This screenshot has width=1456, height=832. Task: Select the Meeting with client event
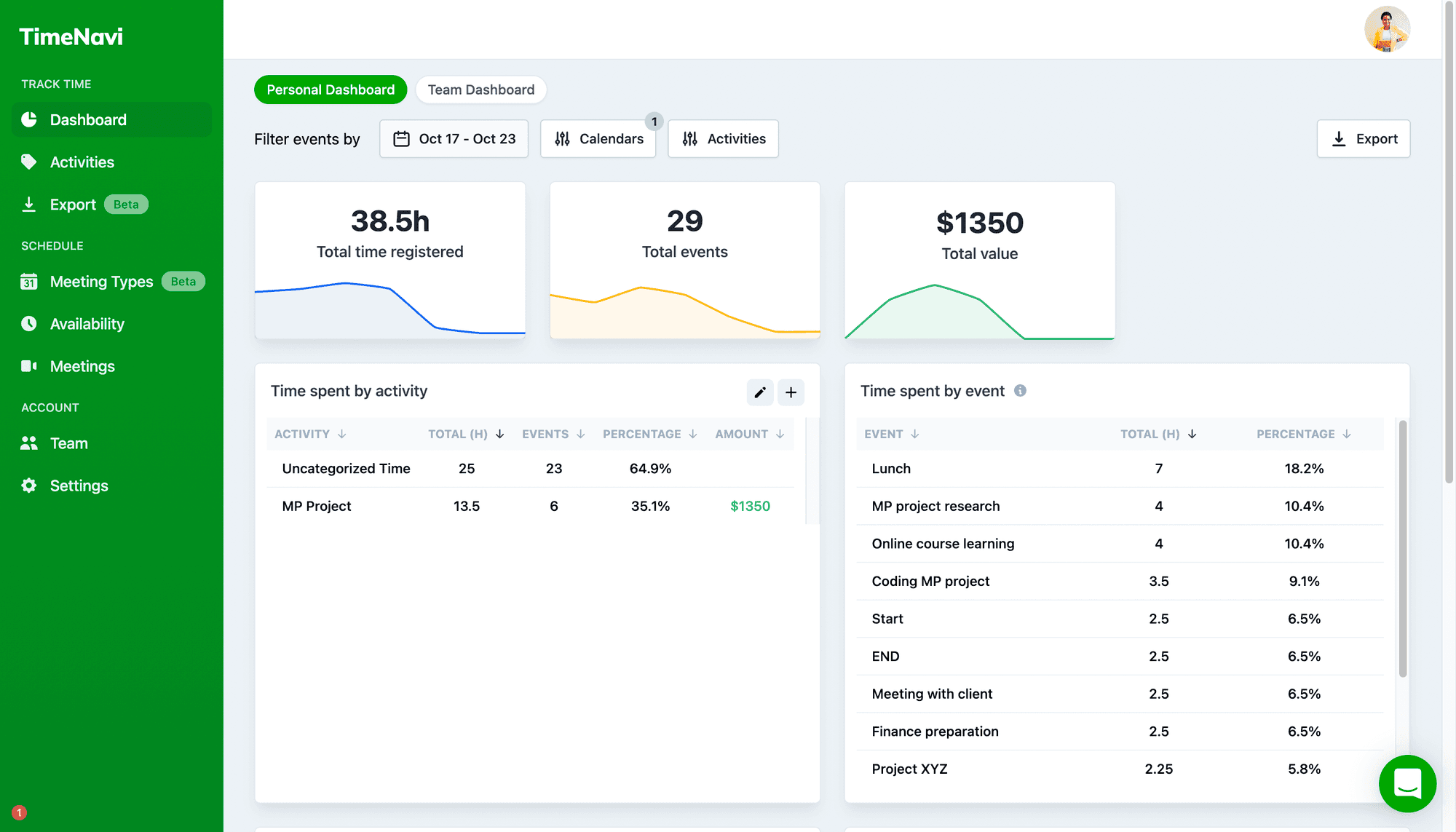(x=1120, y=694)
